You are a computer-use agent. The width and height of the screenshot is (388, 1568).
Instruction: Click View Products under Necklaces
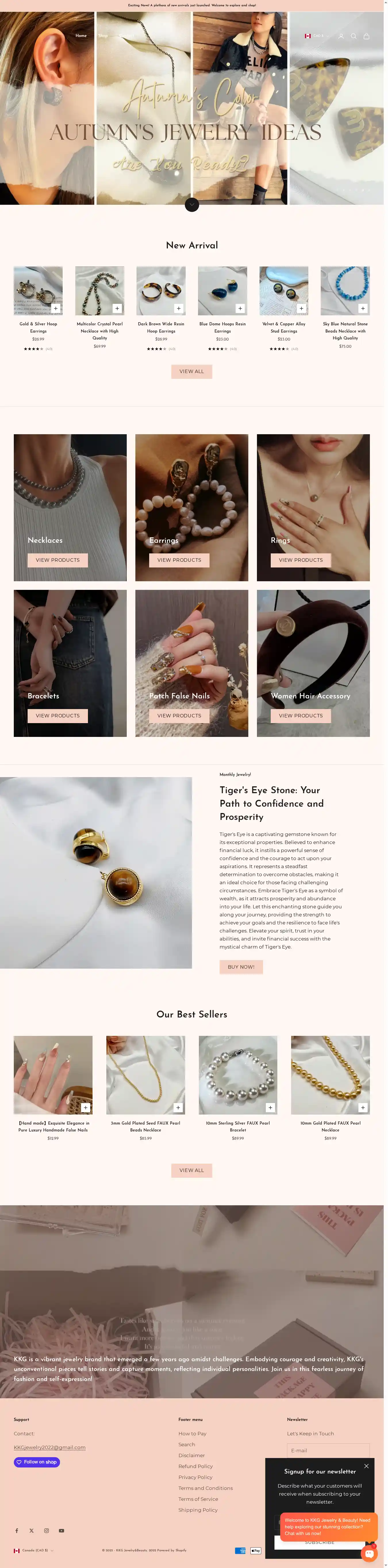coord(58,560)
